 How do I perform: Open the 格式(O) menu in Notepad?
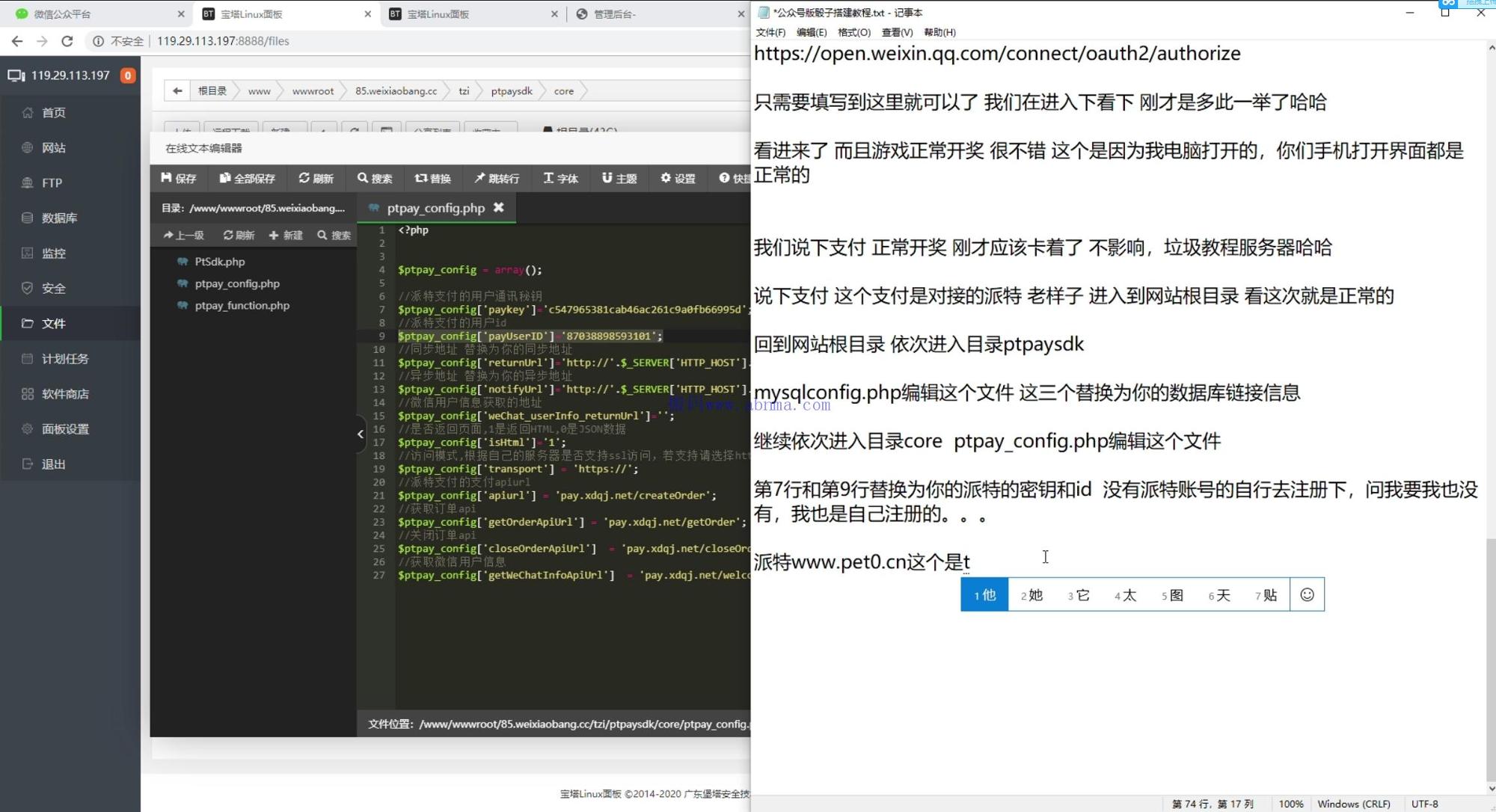853,32
